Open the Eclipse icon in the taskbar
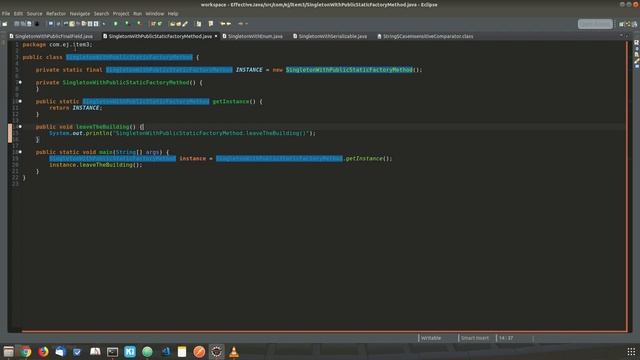The width and height of the screenshot is (640, 360). tap(216, 351)
